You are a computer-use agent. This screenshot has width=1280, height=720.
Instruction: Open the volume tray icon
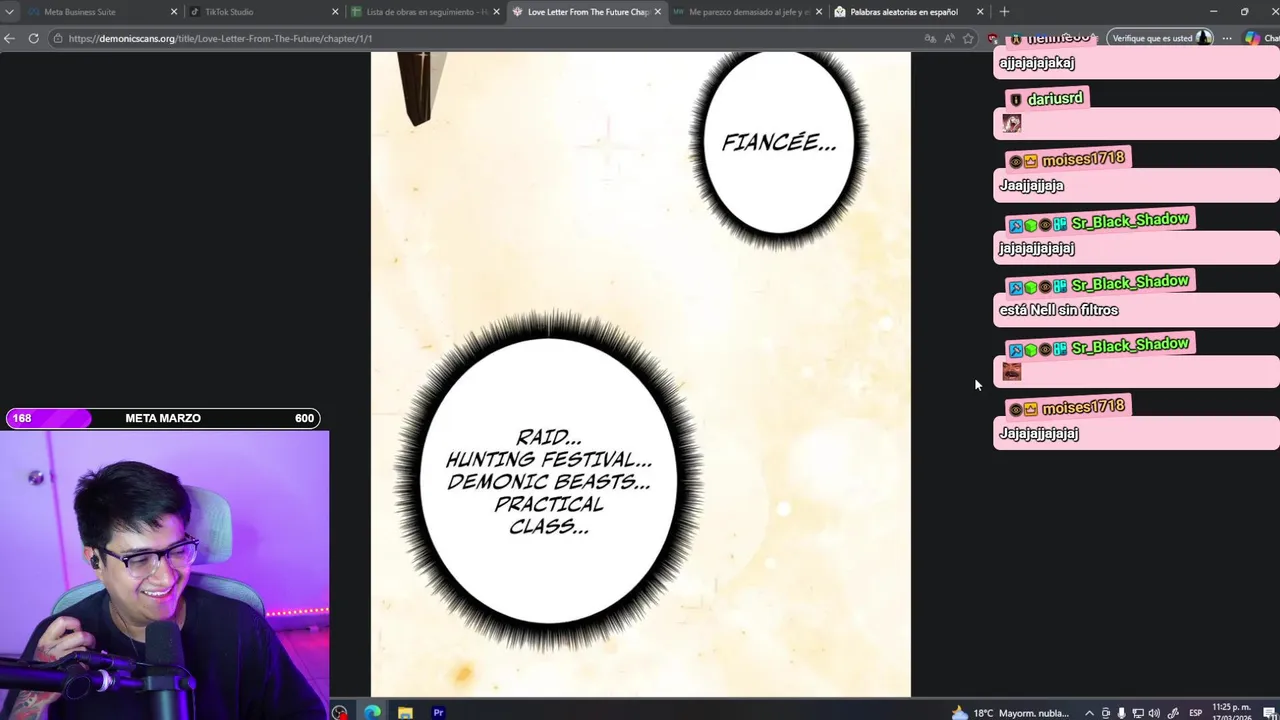click(x=1155, y=713)
